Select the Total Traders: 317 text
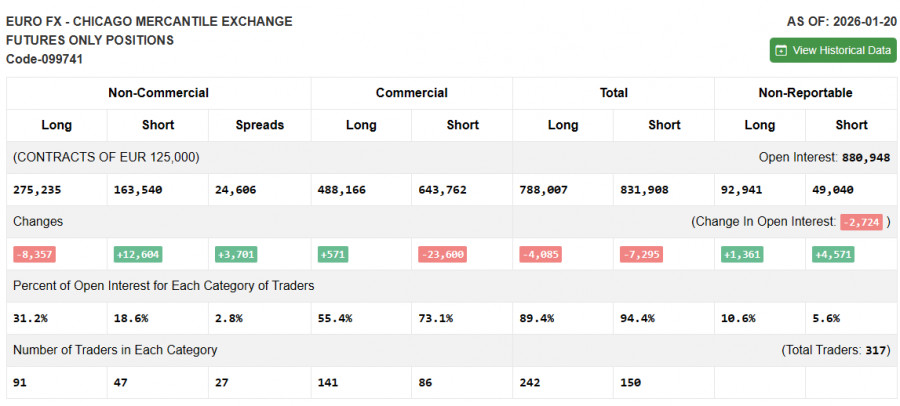Viewport: 900px width, 406px height. (x=836, y=350)
